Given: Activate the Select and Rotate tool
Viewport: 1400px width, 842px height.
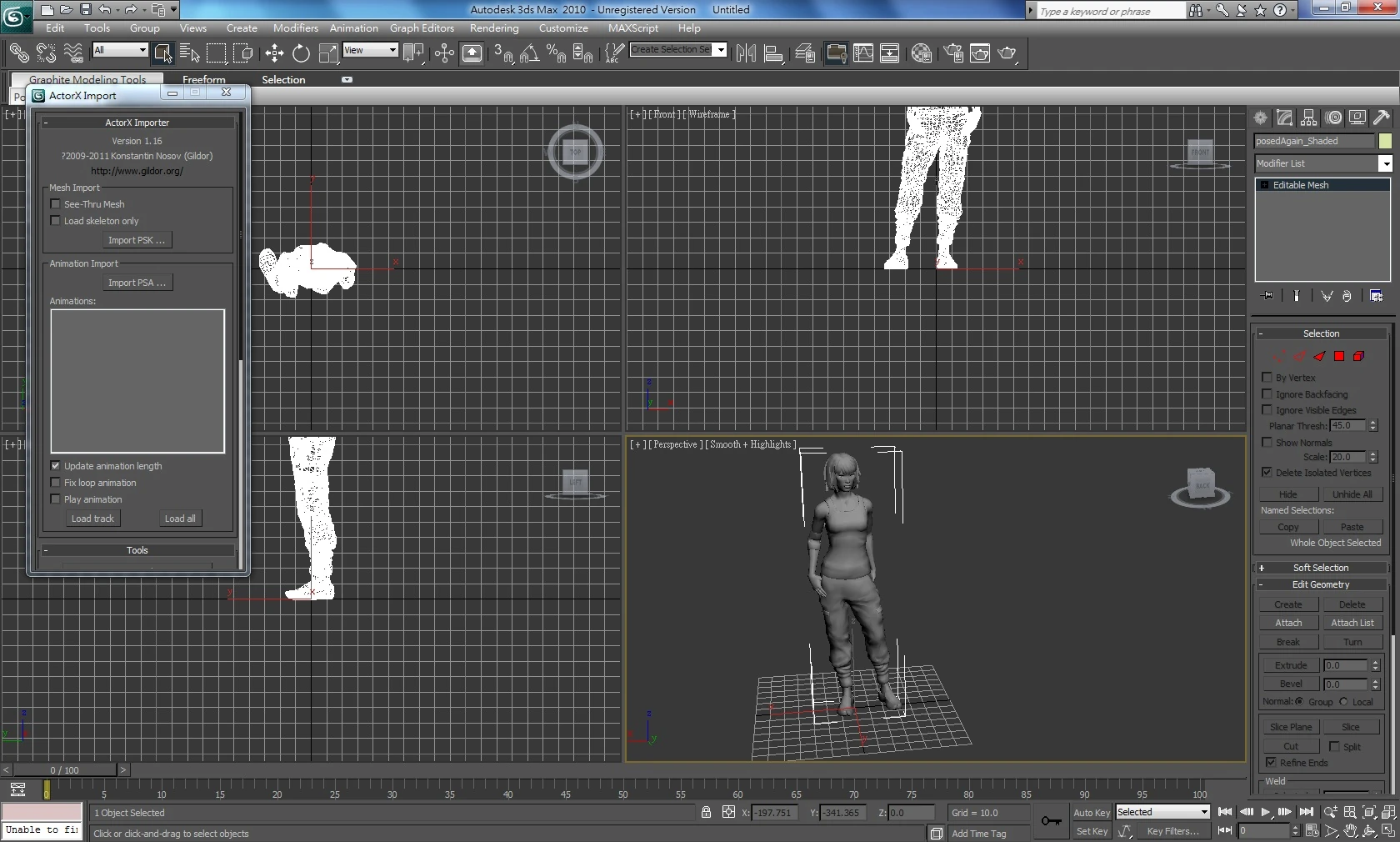Looking at the screenshot, I should click(x=301, y=54).
